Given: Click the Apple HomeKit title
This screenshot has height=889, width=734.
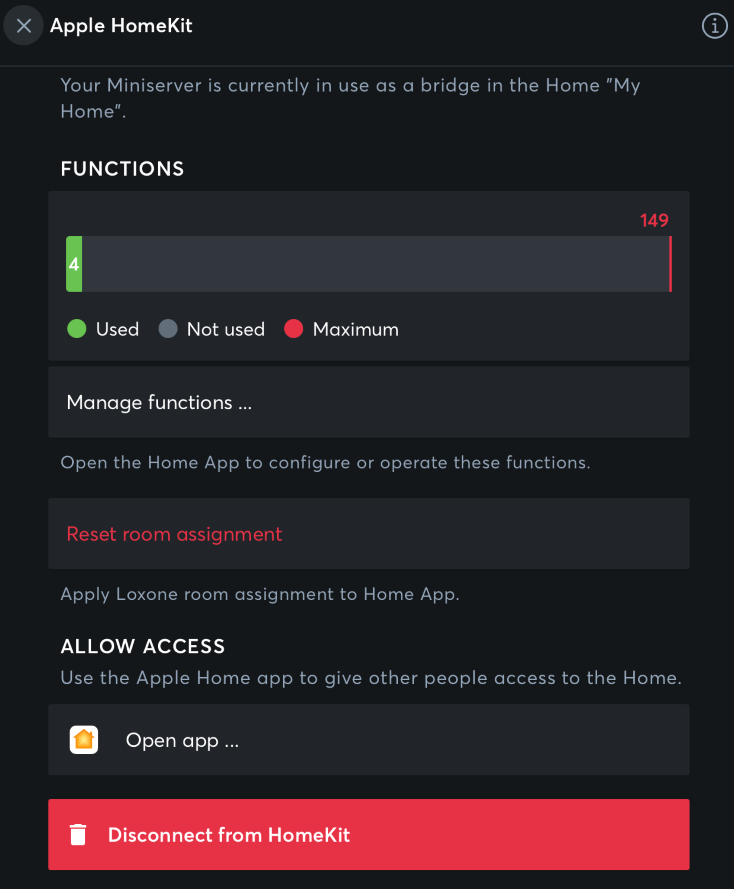Looking at the screenshot, I should point(121,26).
